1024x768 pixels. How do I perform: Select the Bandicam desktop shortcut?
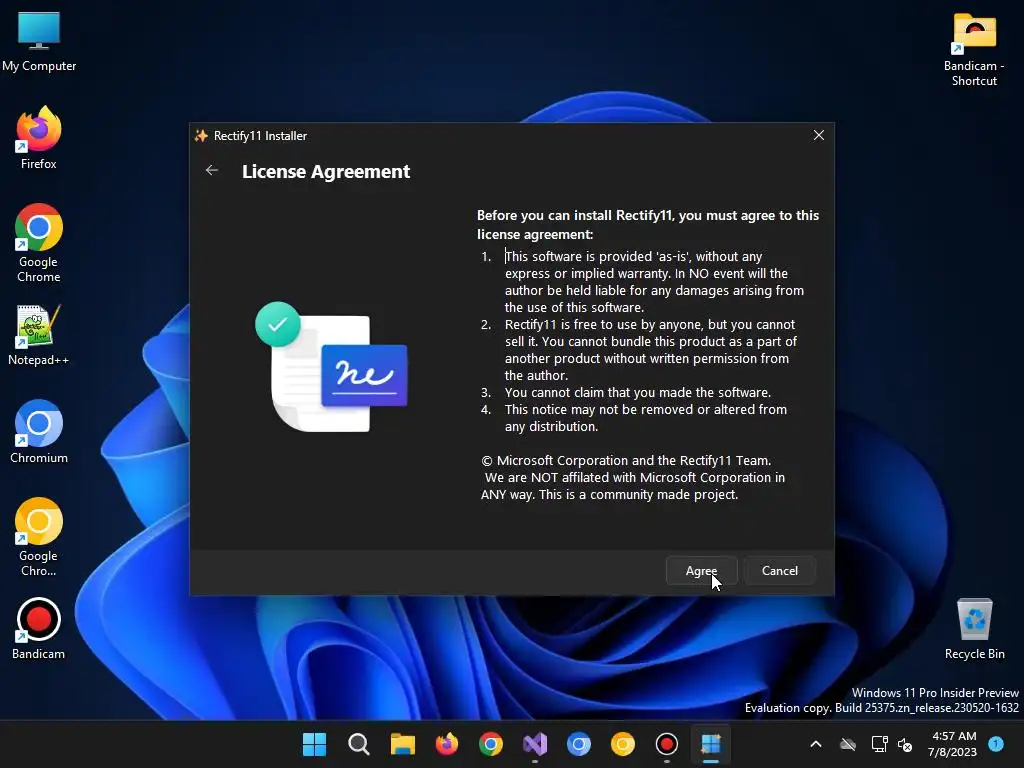click(x=39, y=629)
